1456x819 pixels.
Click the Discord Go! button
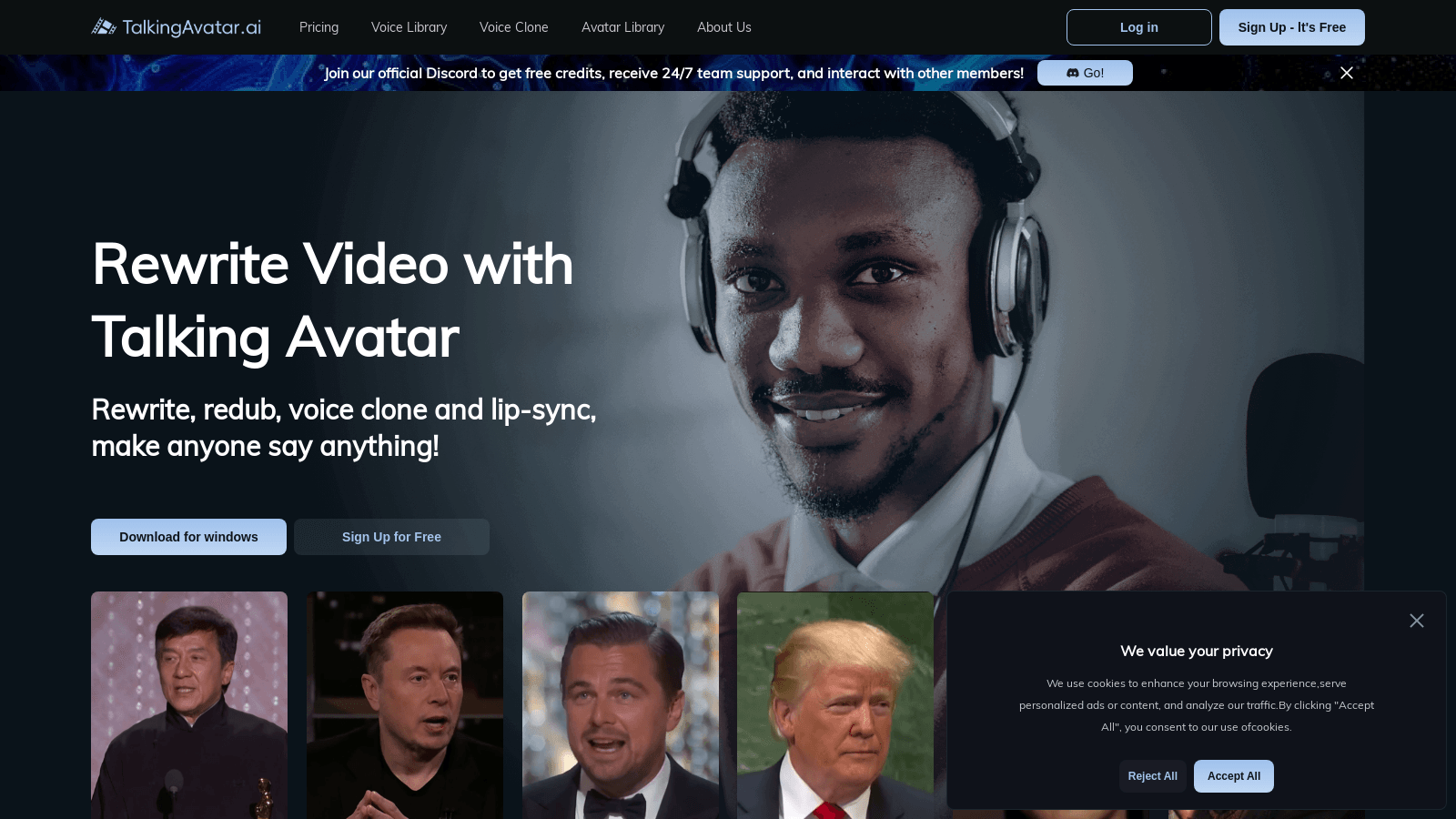(x=1085, y=73)
